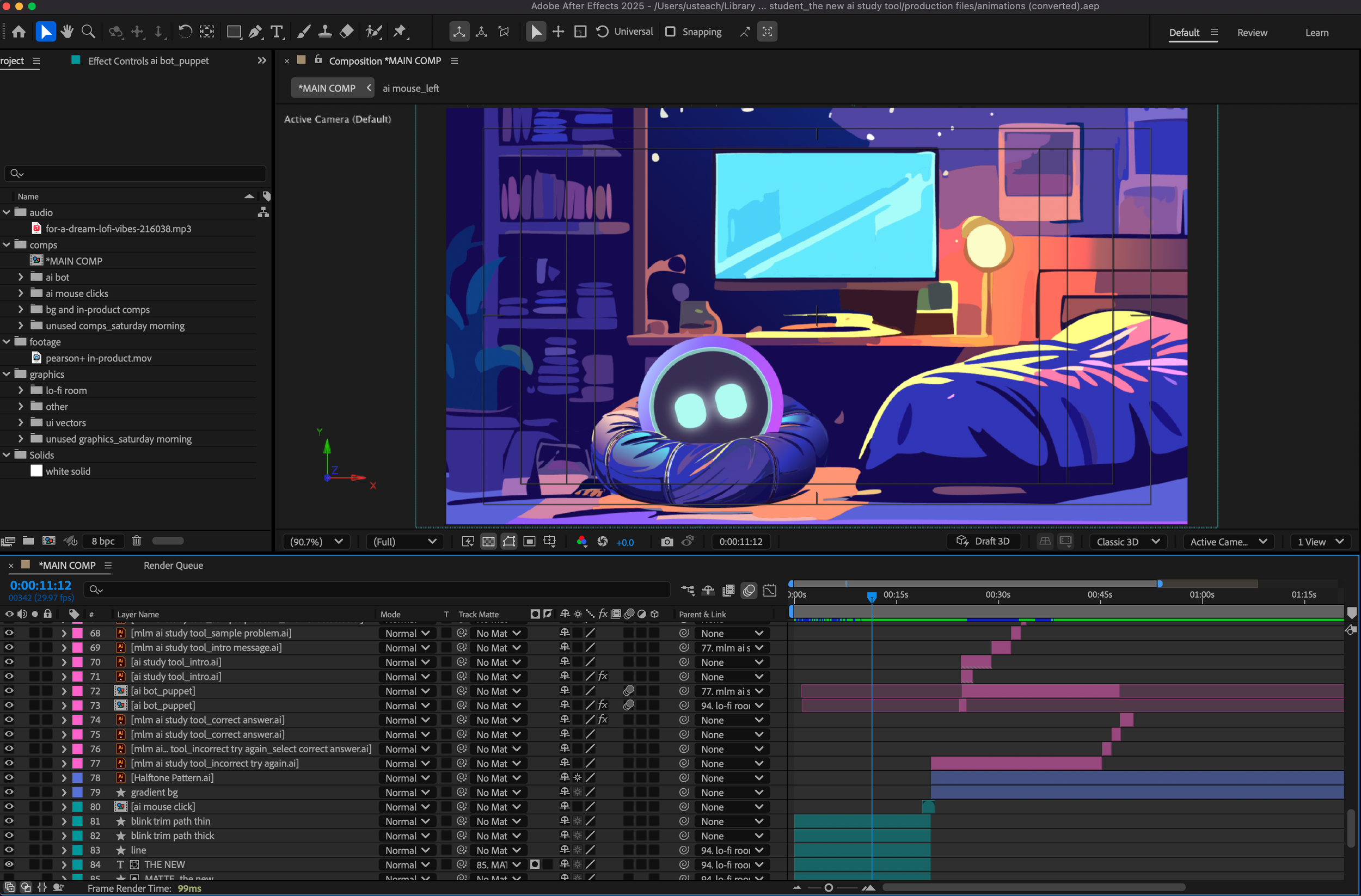The image size is (1361, 896).
Task: Switch to the Review workspace
Action: click(1252, 33)
